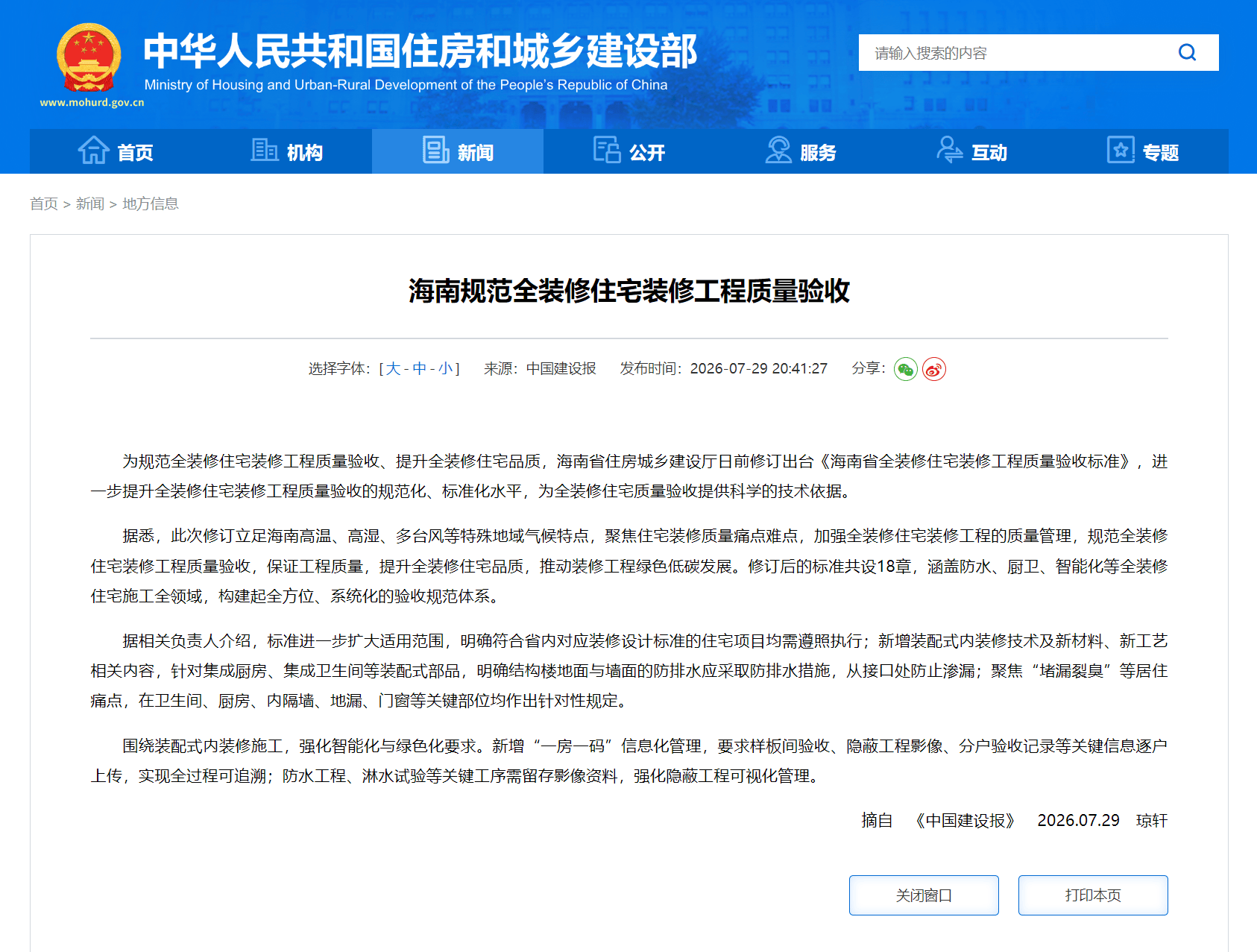
Task: Open the 首页 navigation item
Action: tap(116, 151)
